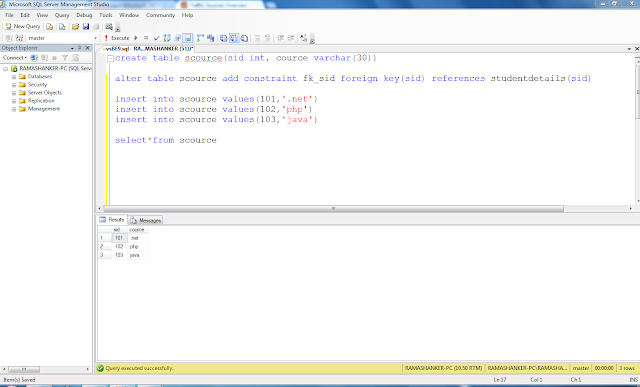Click the Increase Indent icon
This screenshot has height=387, width=640.
click(291, 38)
